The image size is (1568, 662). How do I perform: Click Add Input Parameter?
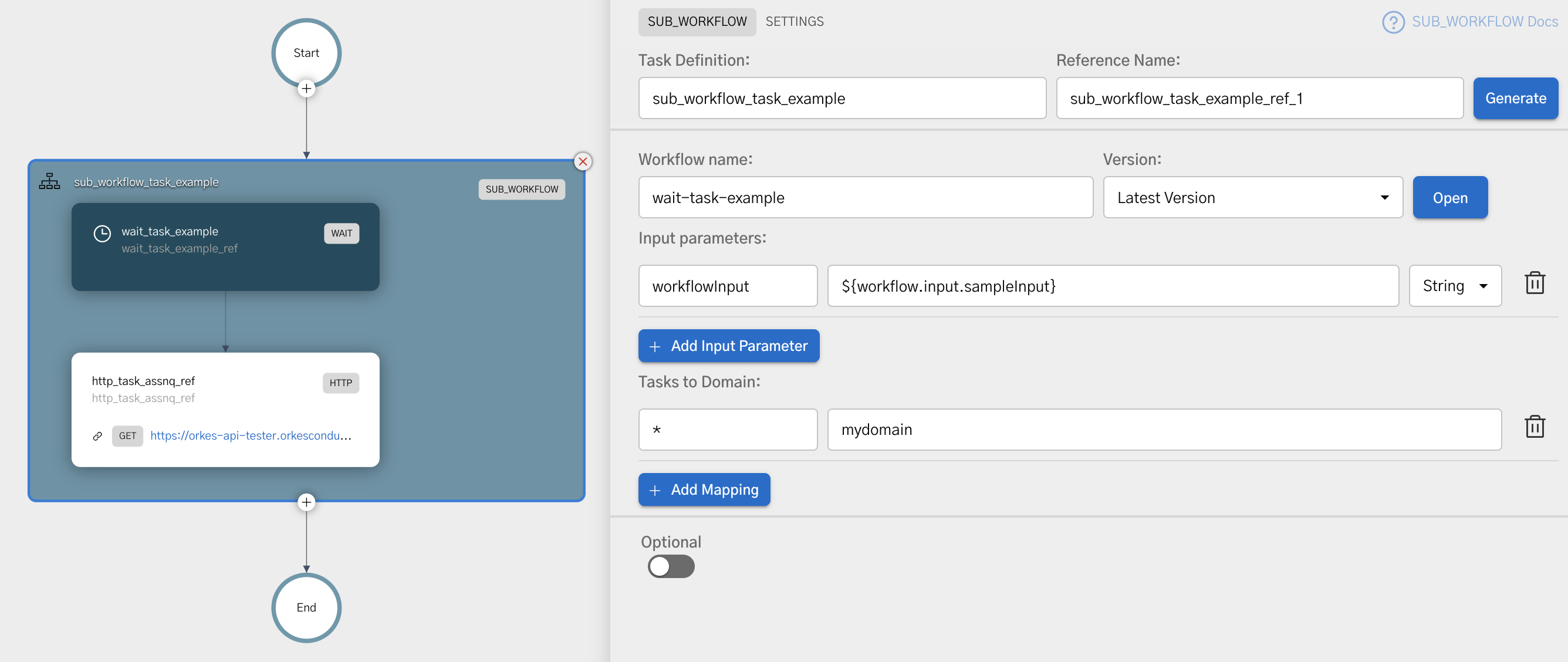[x=728, y=345]
